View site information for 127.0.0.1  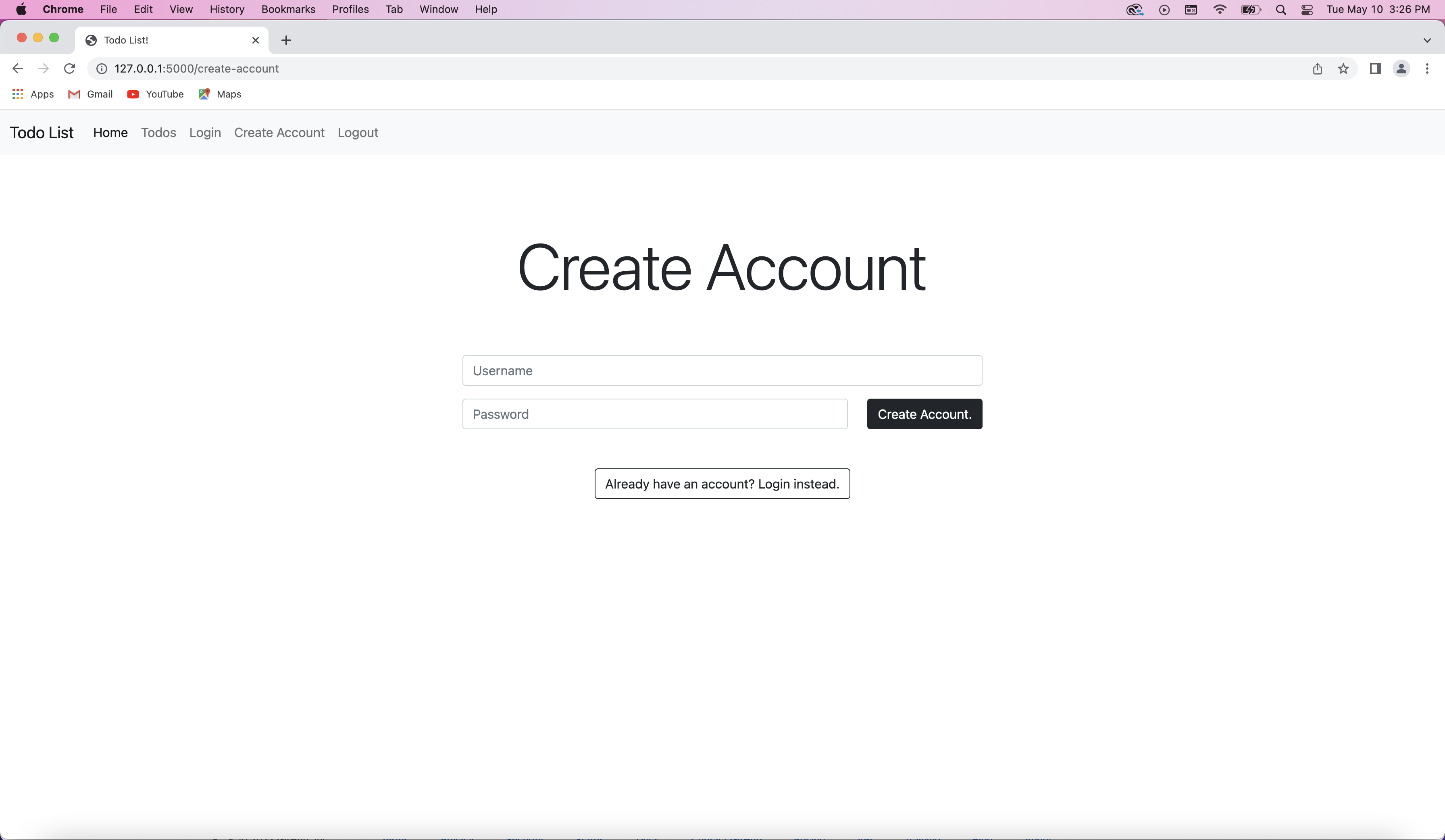pyautogui.click(x=102, y=68)
